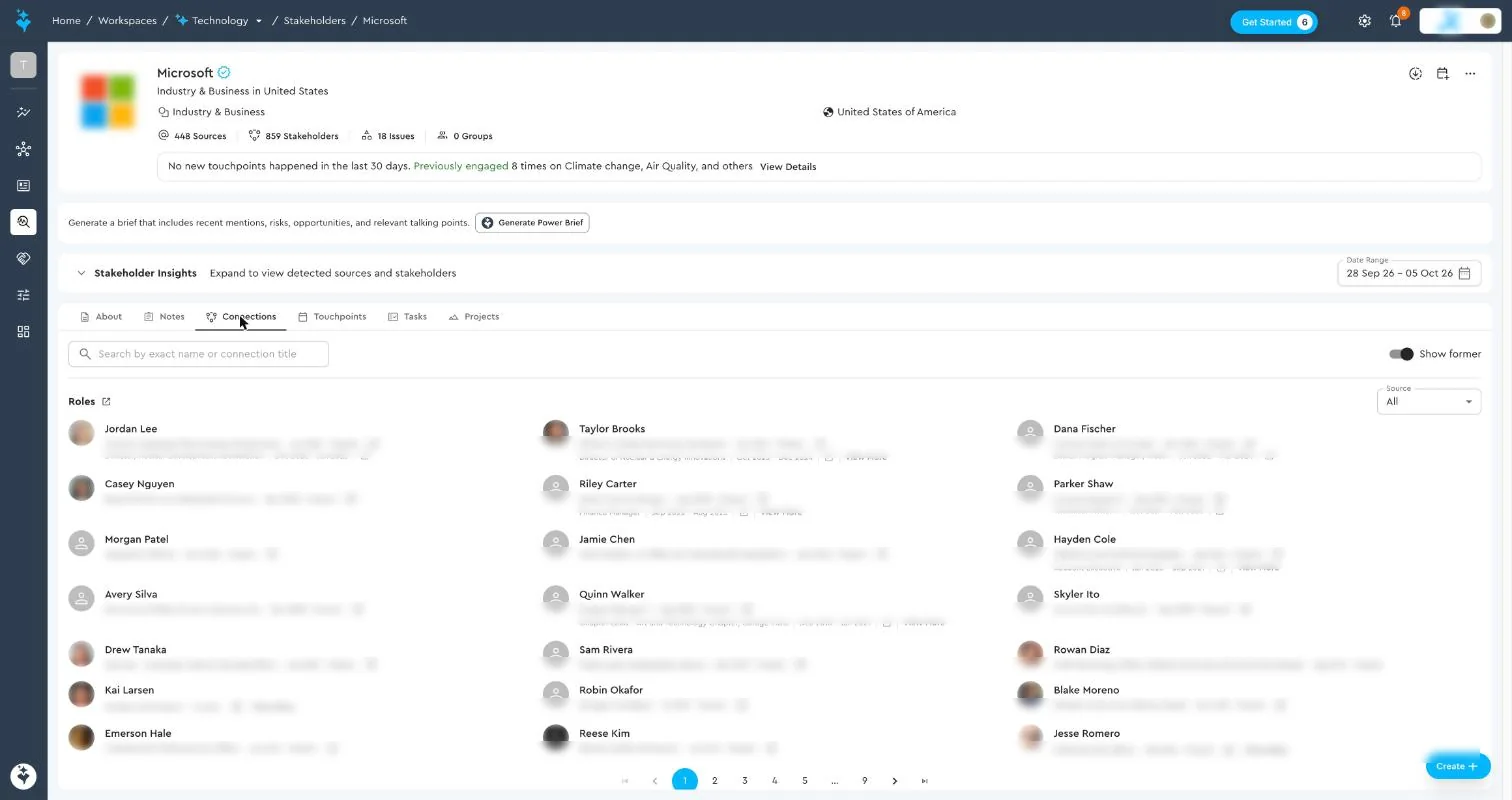1512x800 pixels.
Task: Open the stakeholder search sidebar icon
Action: point(23,222)
